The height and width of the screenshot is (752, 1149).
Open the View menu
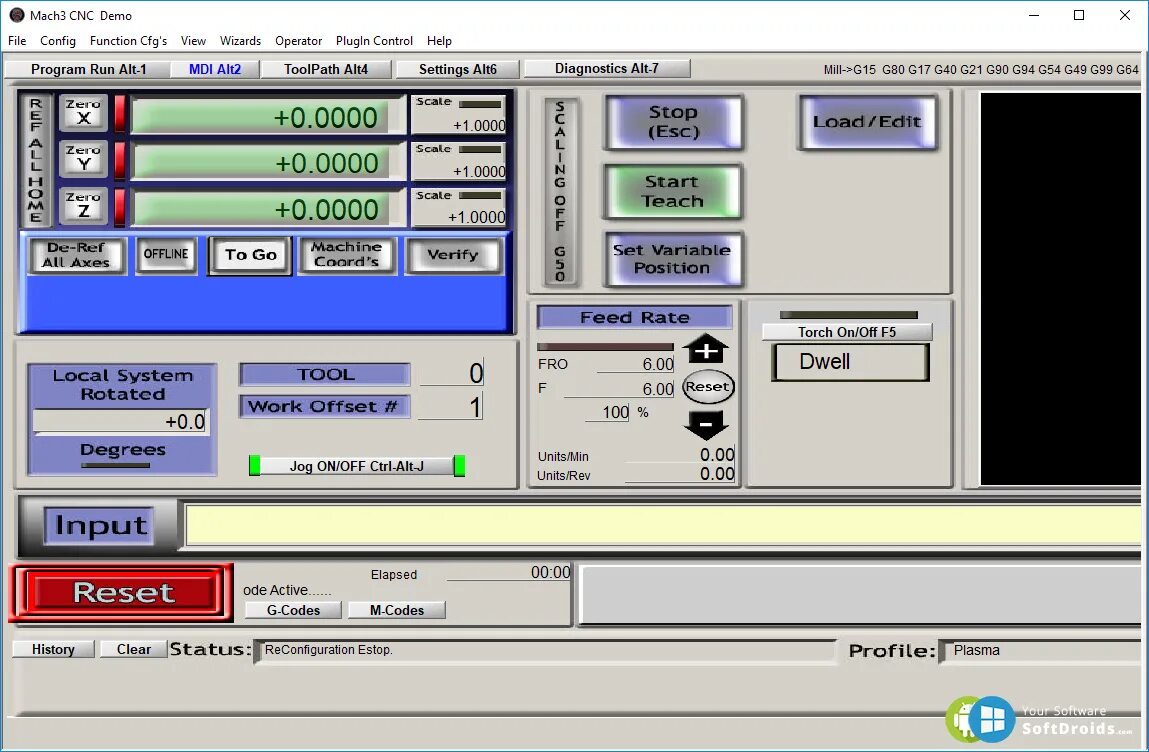click(193, 41)
